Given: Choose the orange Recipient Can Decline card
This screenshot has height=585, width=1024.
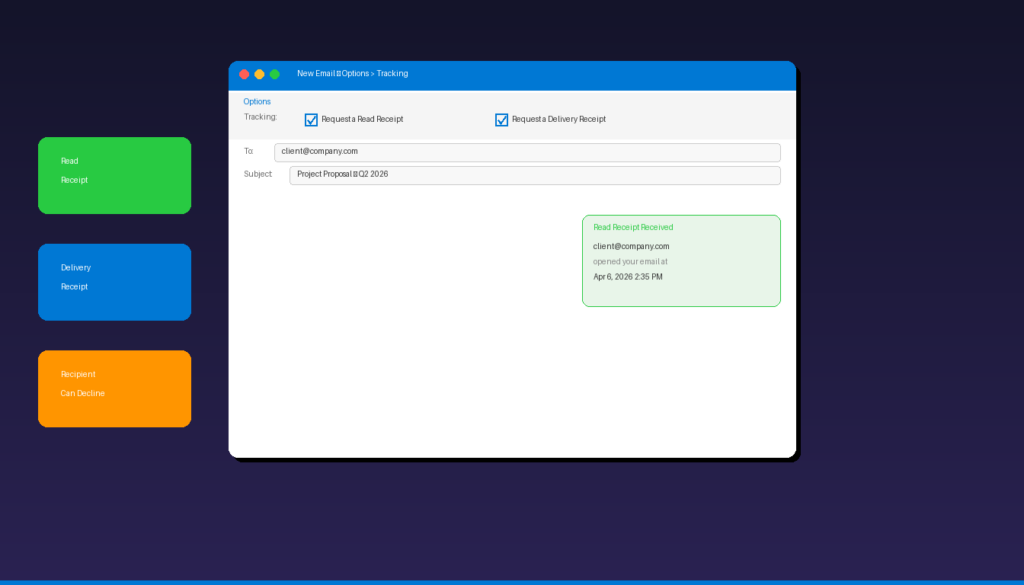Looking at the screenshot, I should (114, 388).
